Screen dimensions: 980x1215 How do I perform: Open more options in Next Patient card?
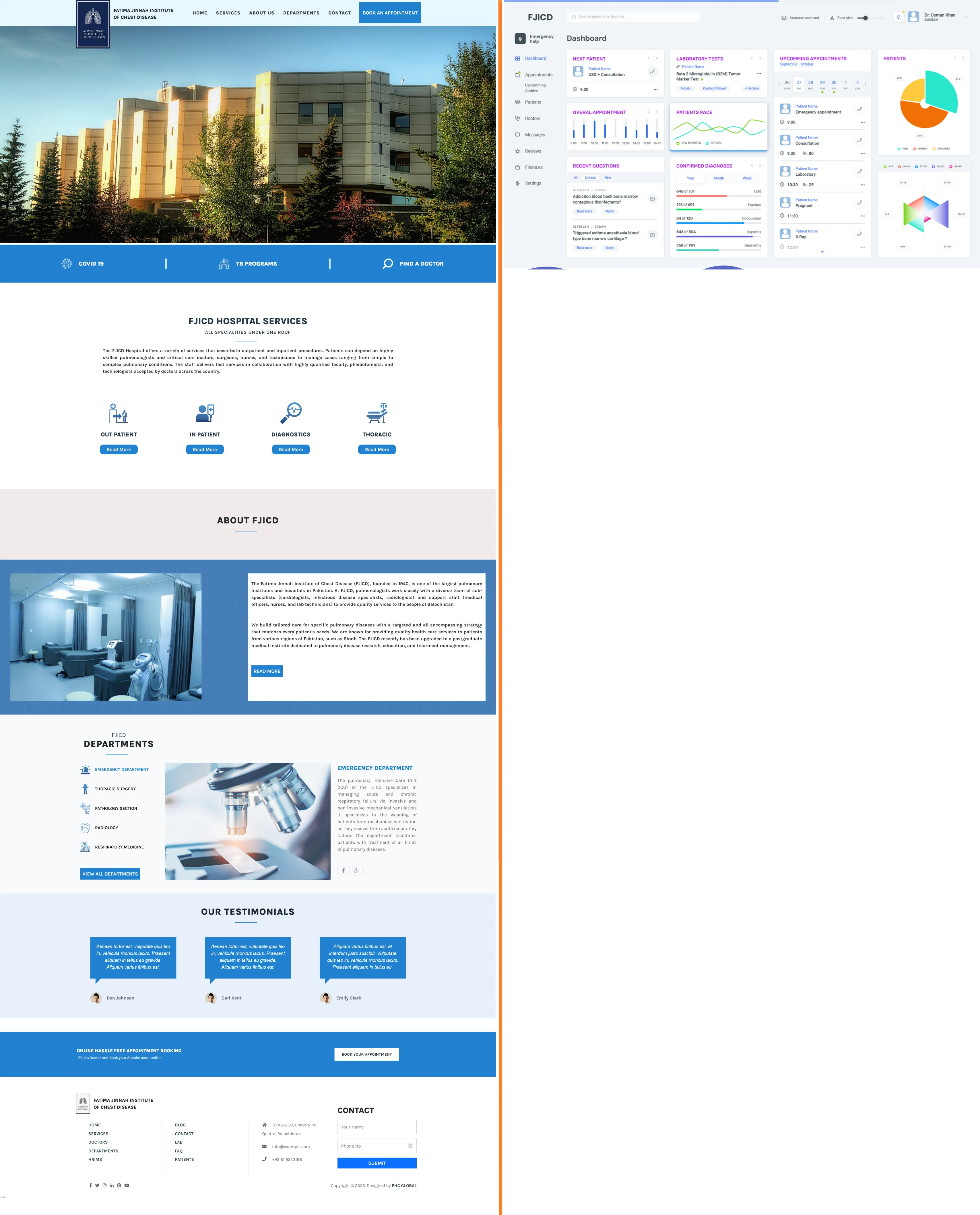(655, 90)
